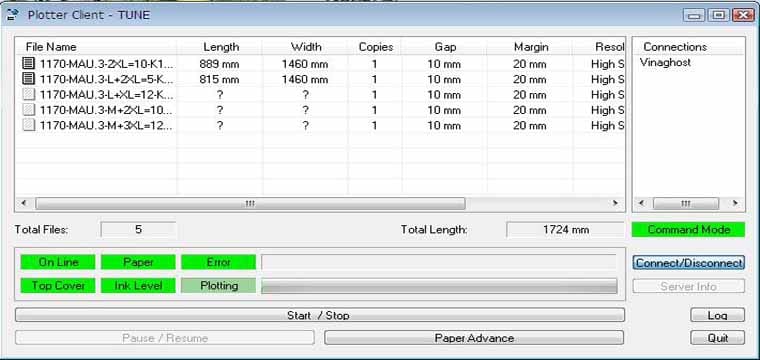
Task: Click the Start / Stop button
Action: 320,315
